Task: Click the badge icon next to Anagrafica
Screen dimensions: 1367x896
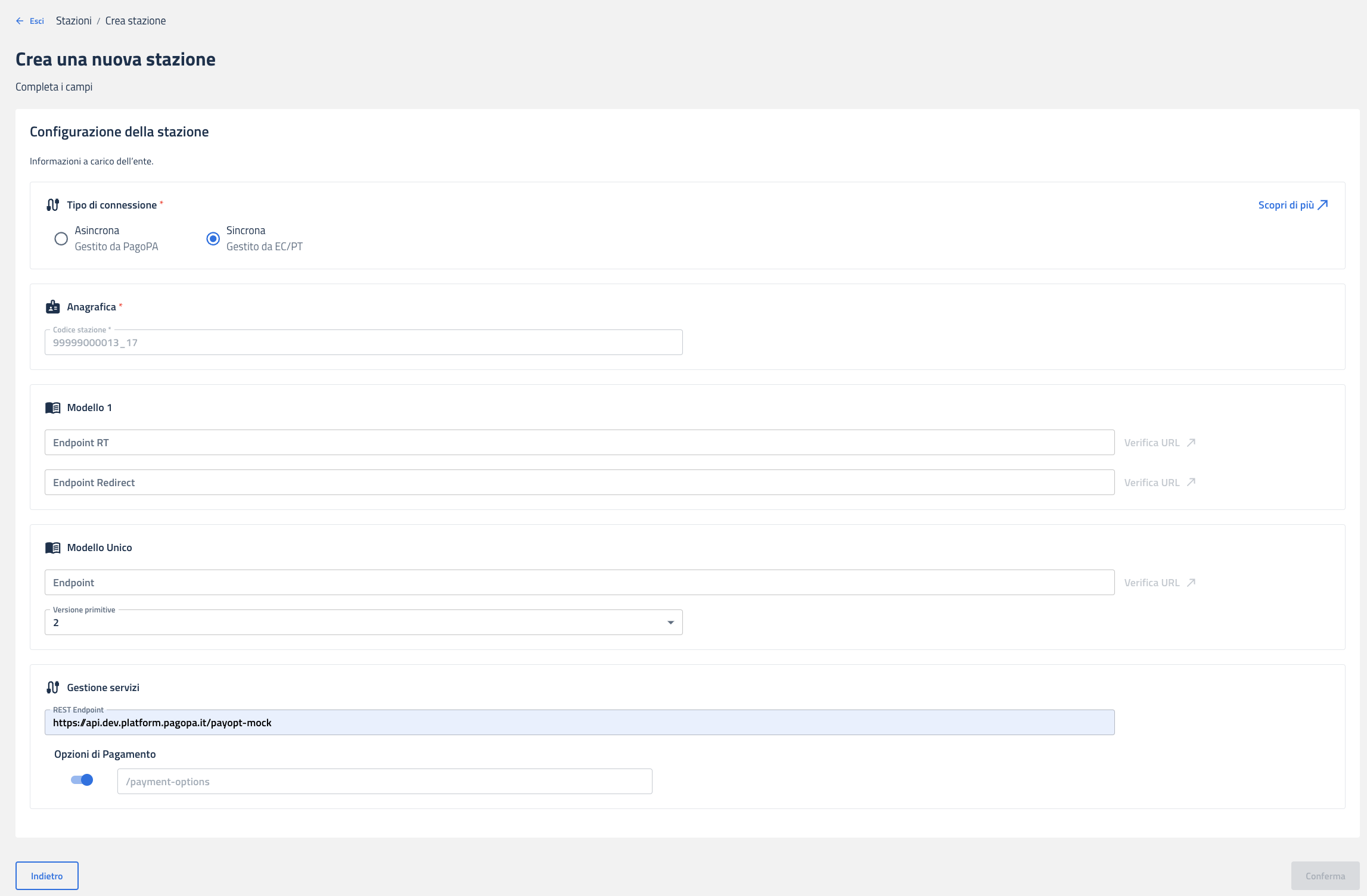Action: point(52,307)
